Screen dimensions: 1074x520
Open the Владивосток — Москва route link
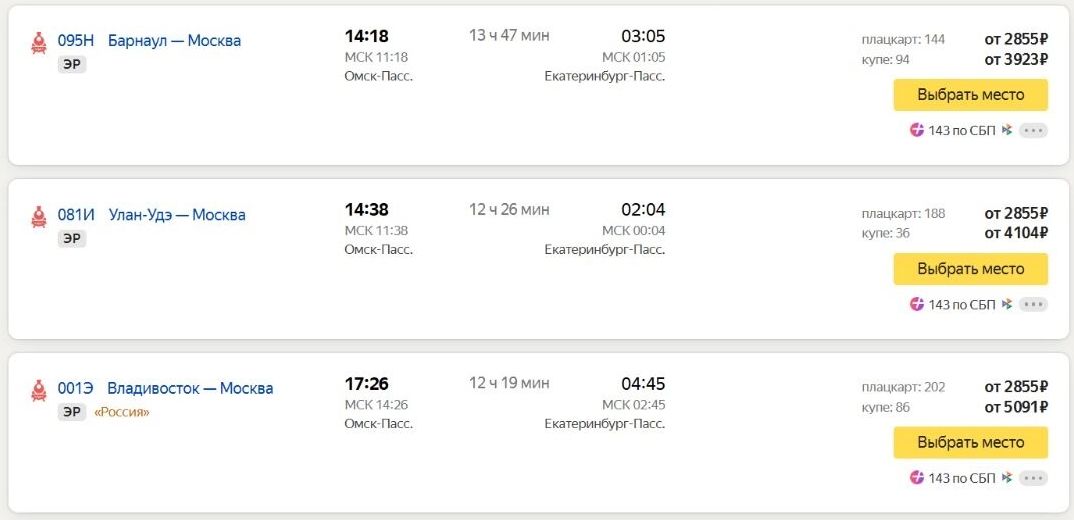coord(190,388)
